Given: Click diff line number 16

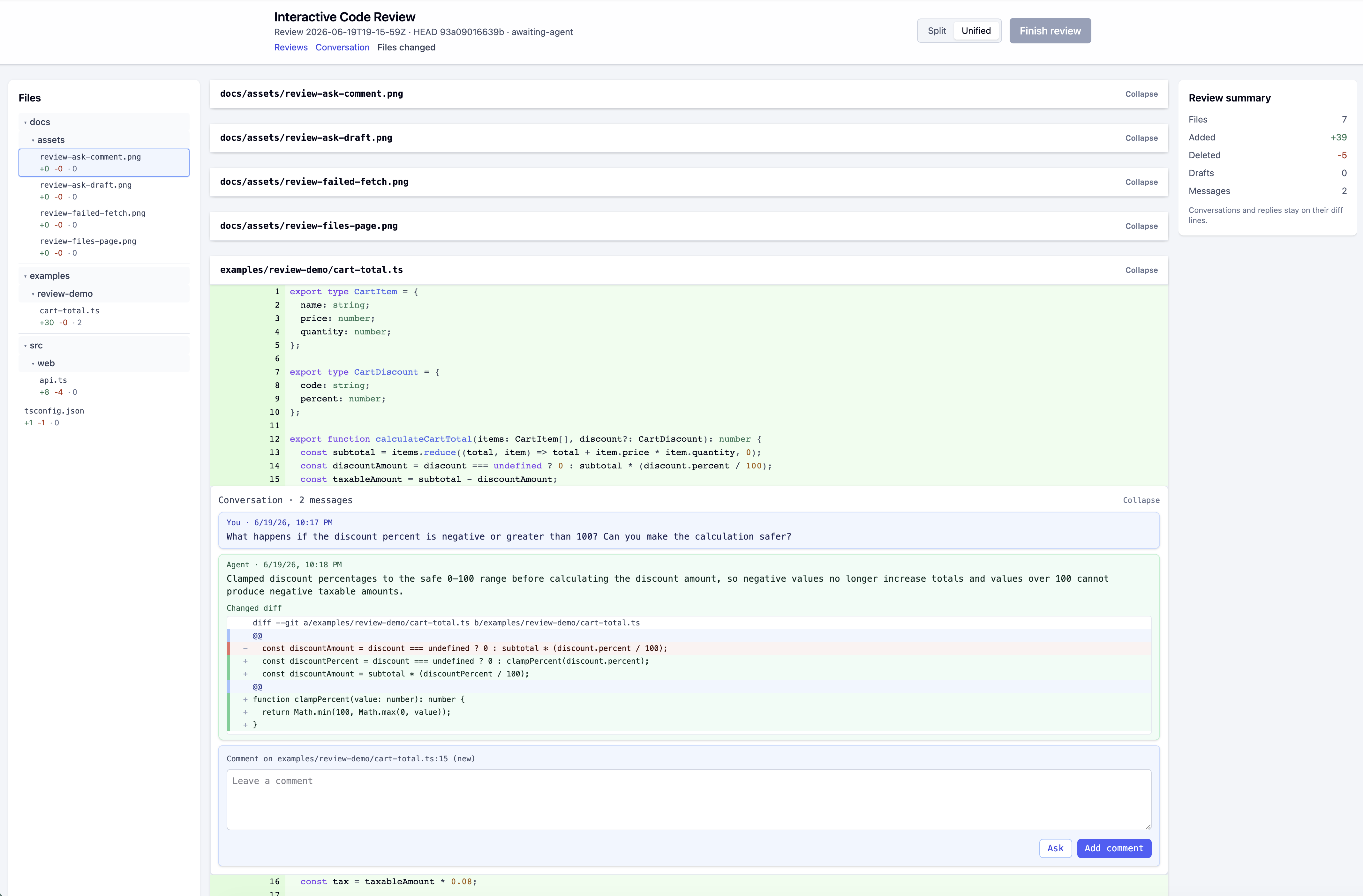Looking at the screenshot, I should point(275,882).
